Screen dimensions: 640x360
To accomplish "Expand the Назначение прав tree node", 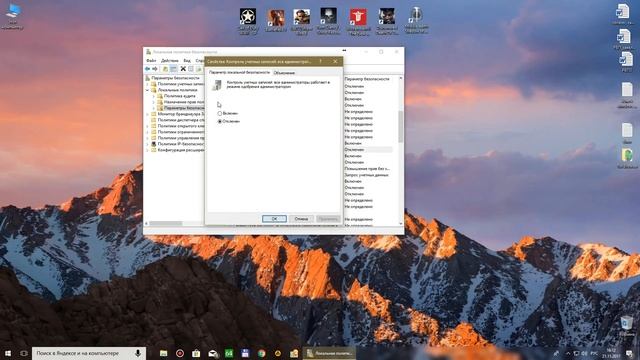I will click(x=154, y=102).
